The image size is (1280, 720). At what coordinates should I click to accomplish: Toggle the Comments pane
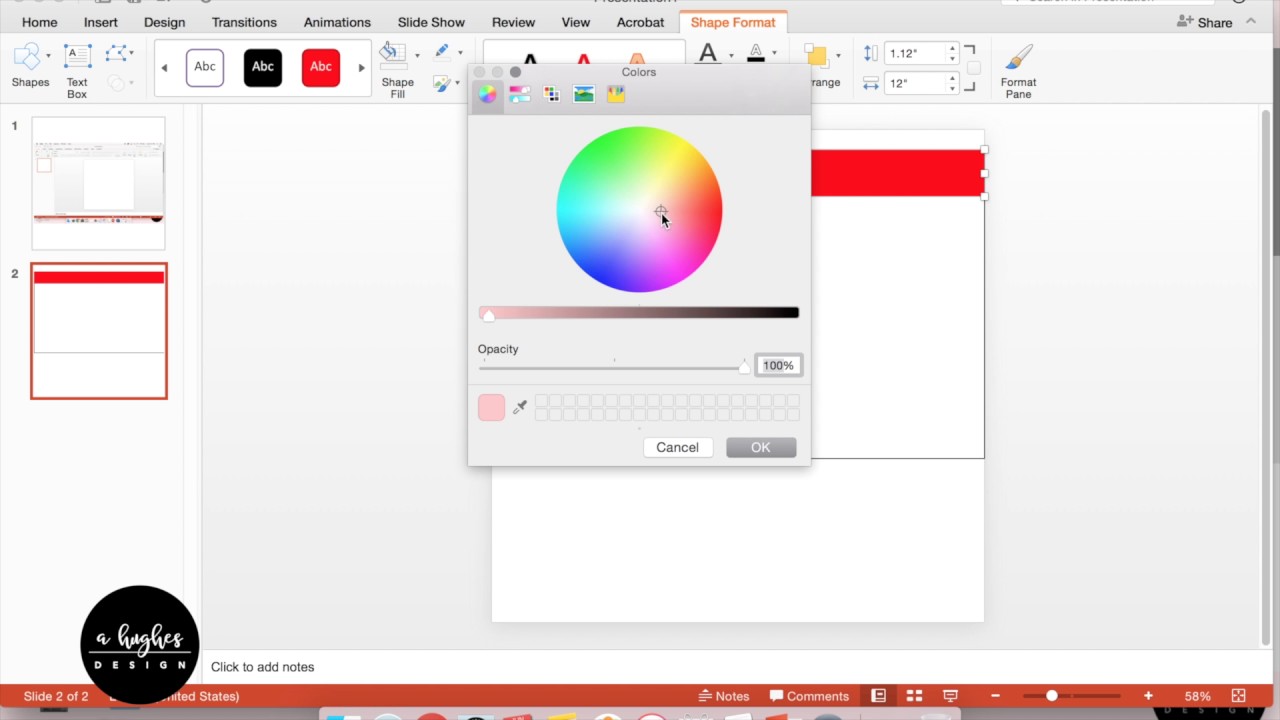pos(809,695)
